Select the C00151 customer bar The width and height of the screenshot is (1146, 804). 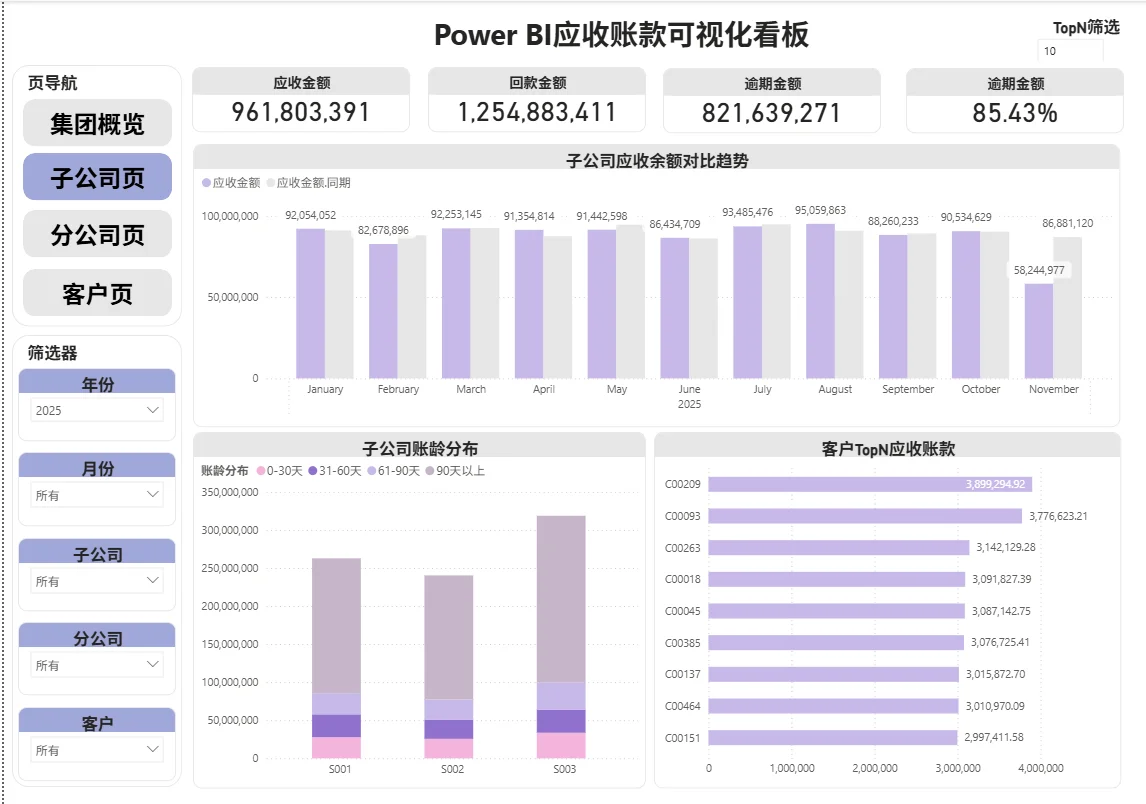pos(832,737)
